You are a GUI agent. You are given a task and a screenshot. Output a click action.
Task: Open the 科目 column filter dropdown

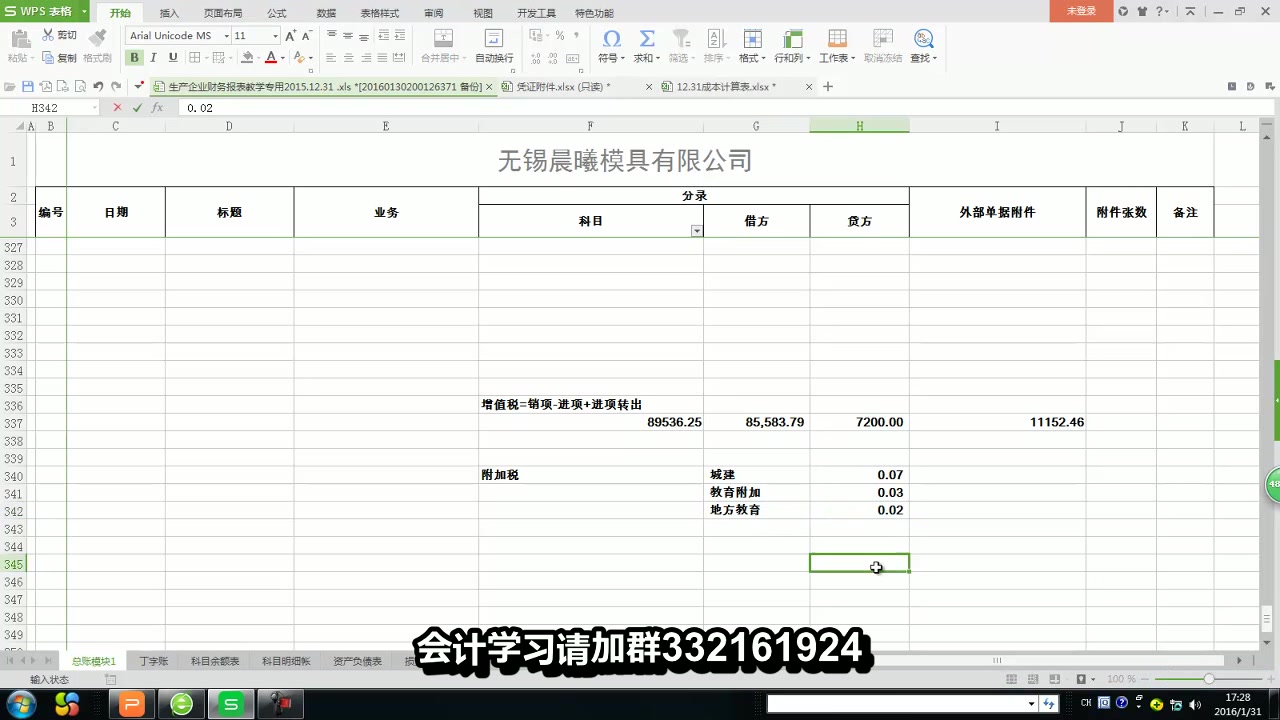point(696,230)
